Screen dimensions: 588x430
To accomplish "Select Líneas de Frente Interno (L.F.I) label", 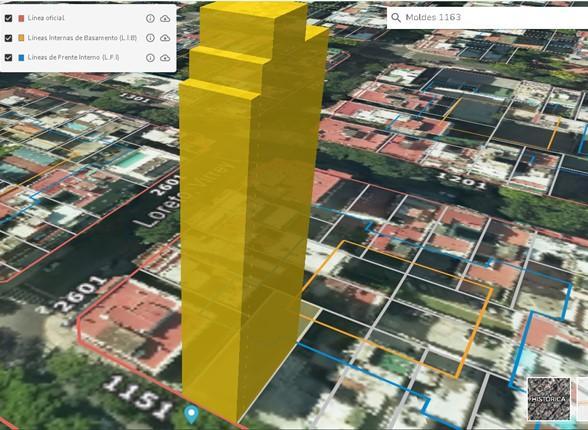I will [x=74, y=57].
